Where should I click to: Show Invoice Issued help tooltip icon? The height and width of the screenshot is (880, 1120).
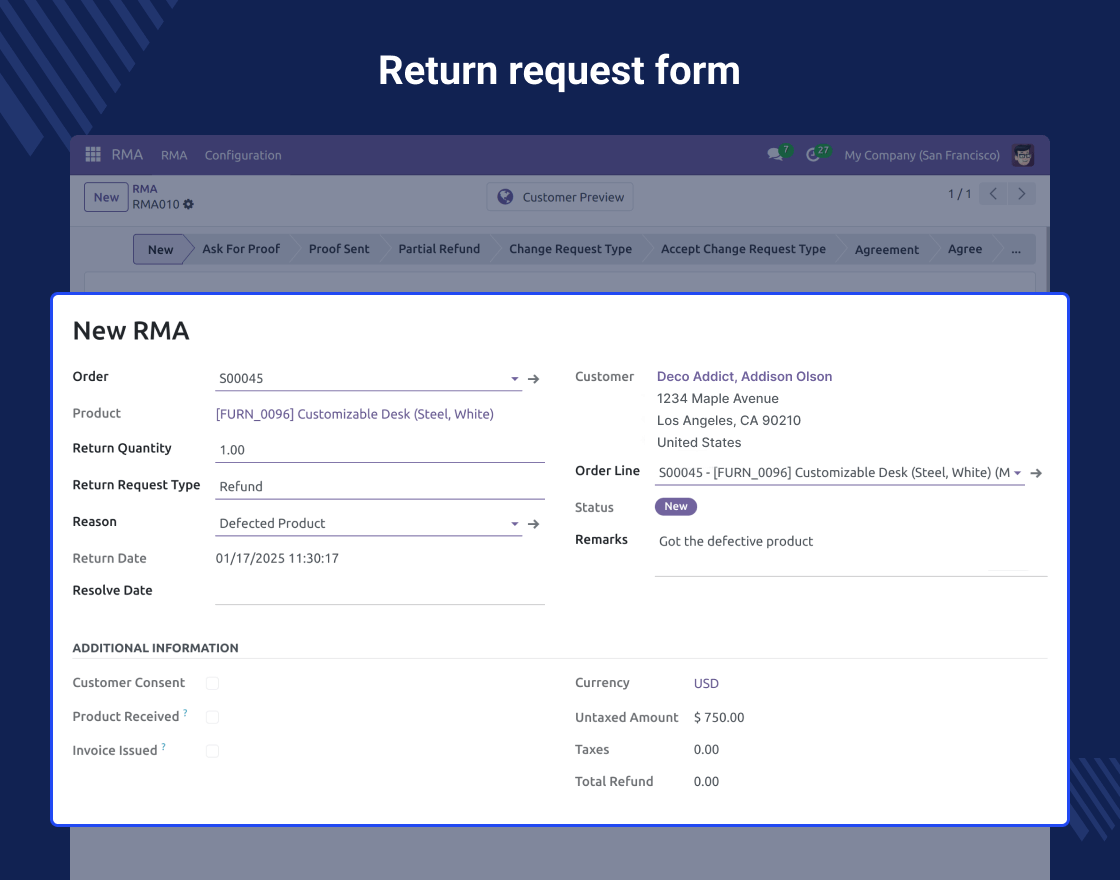(x=164, y=746)
